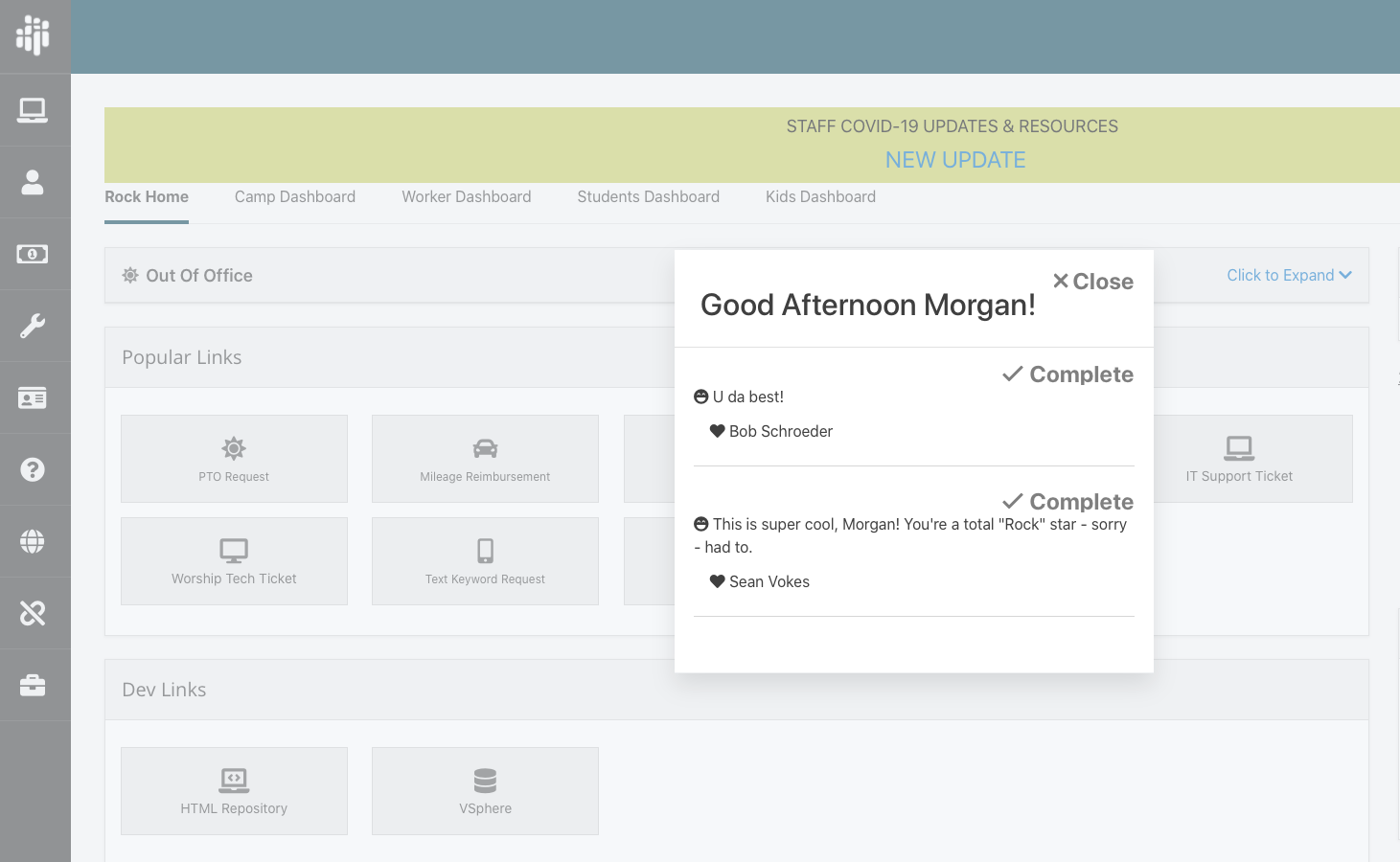Click the 'Out Of Office' title text

point(199,275)
